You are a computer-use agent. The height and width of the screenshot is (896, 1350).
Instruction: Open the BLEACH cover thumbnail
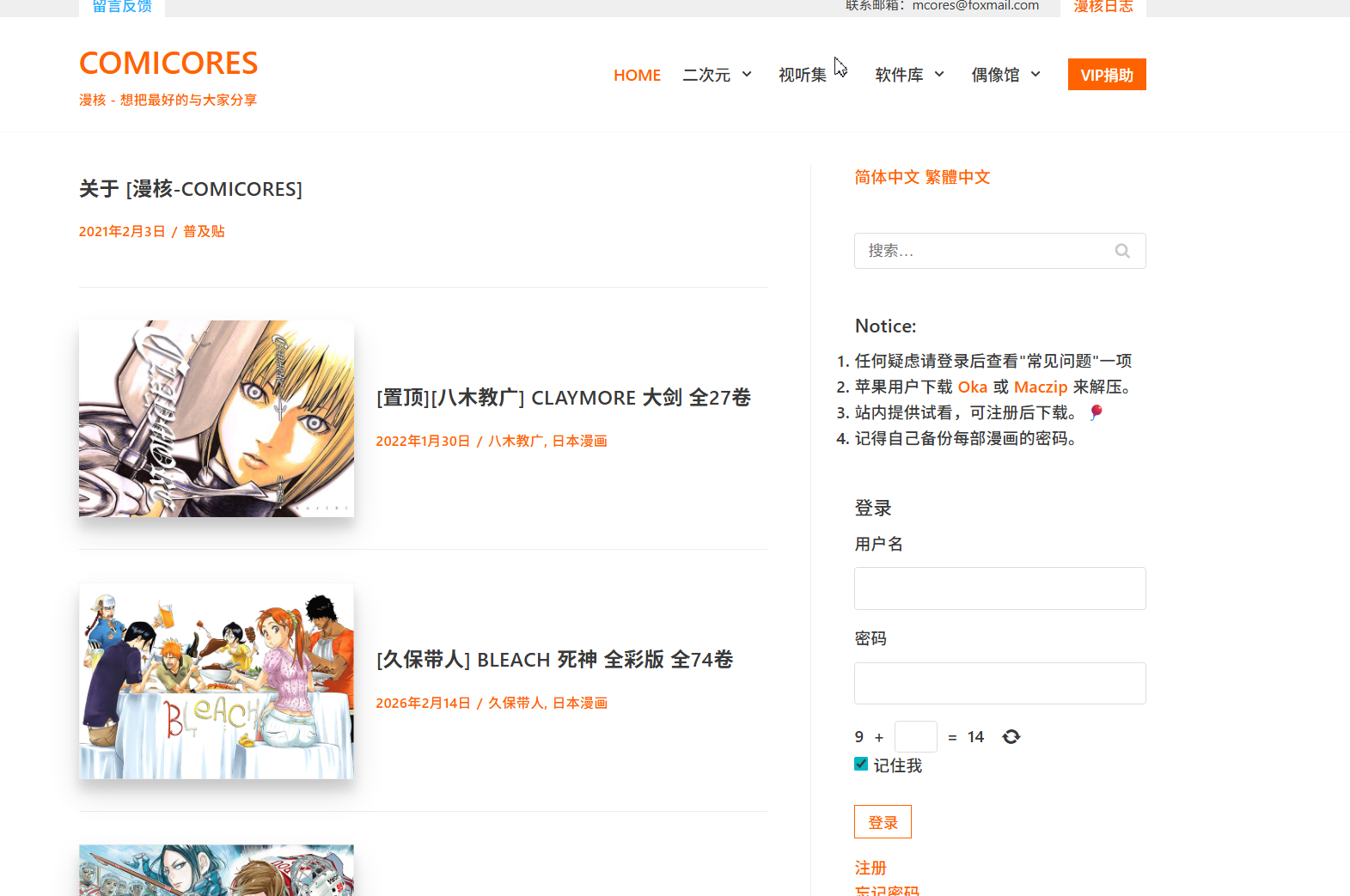click(x=217, y=681)
